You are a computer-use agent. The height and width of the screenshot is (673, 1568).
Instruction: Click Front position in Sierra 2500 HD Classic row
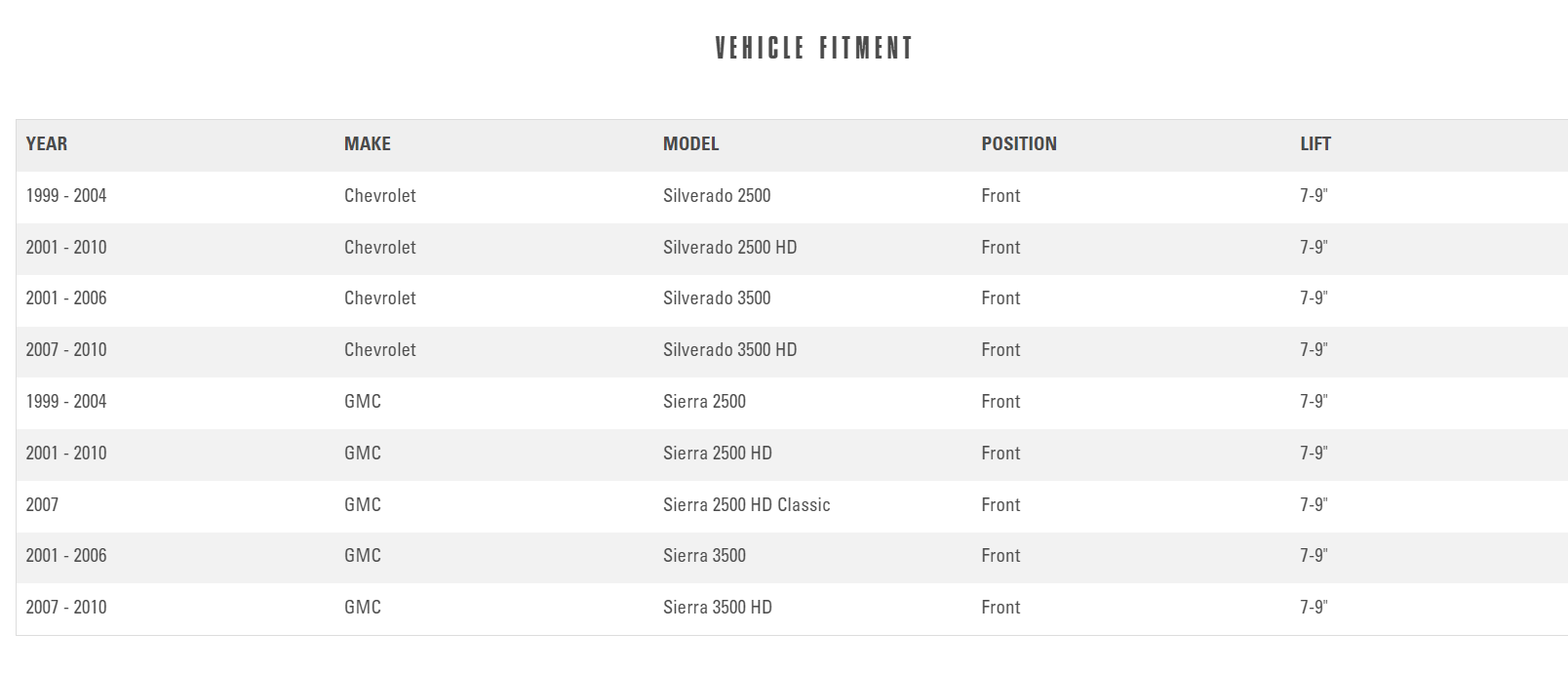point(1000,505)
